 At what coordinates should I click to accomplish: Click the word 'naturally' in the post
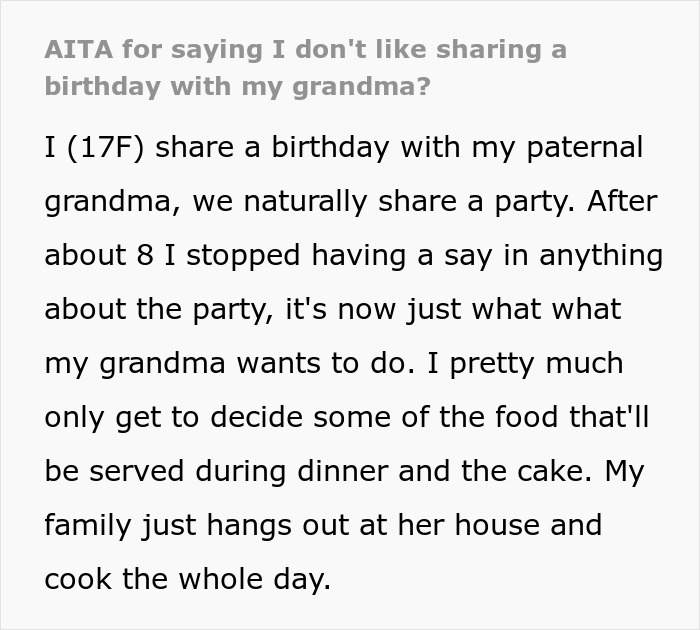pos(289,201)
